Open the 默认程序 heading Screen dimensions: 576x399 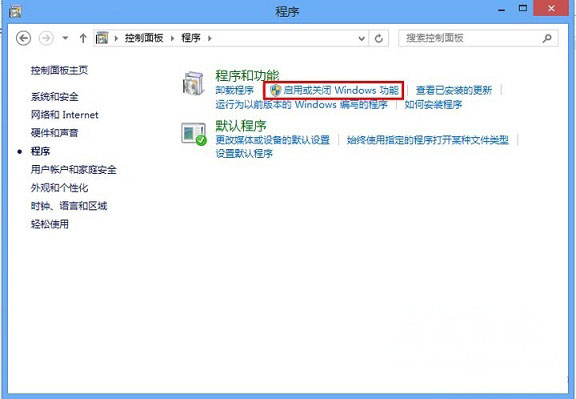tap(241, 126)
